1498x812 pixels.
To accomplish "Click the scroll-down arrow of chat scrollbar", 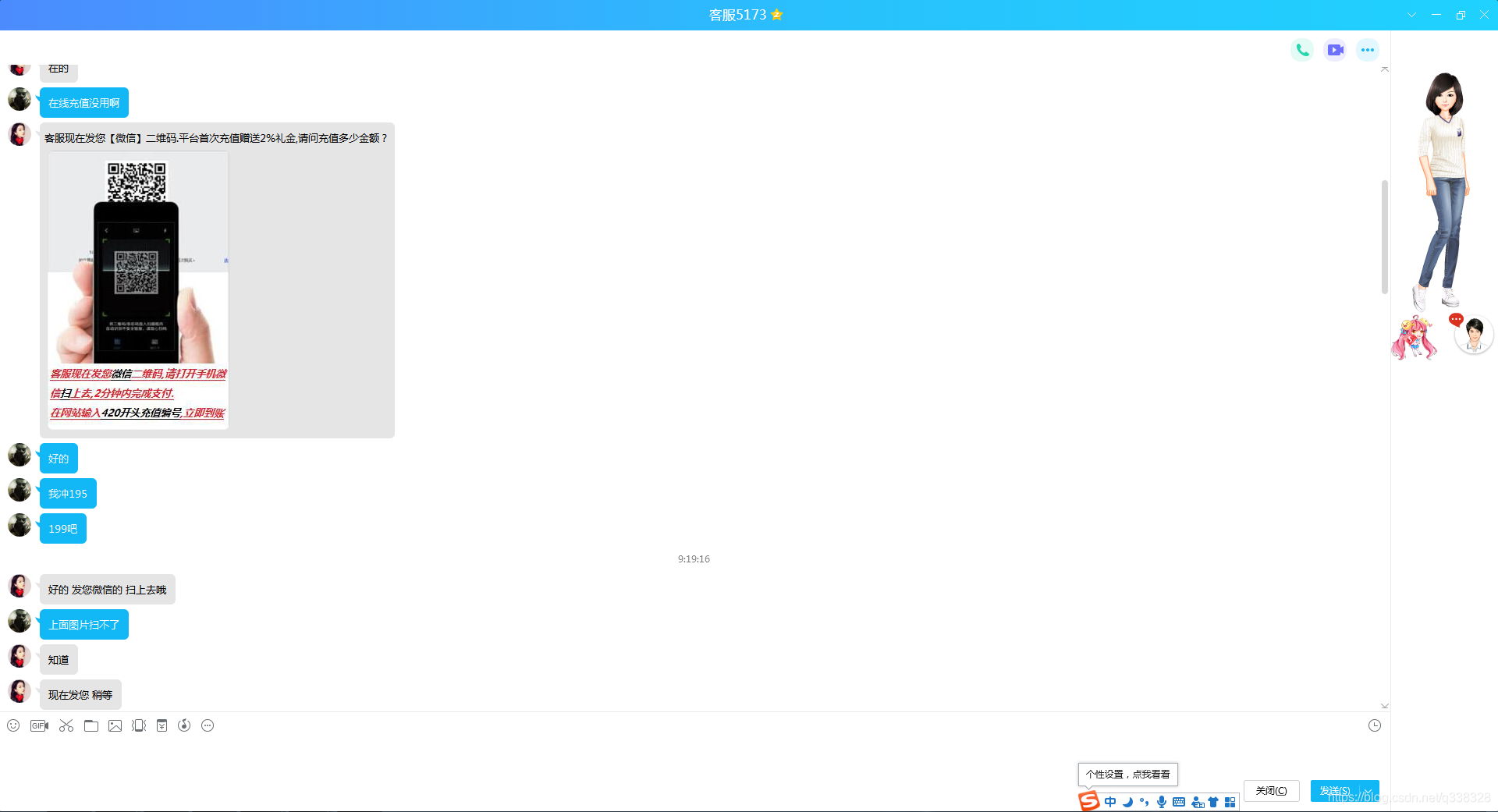I will click(x=1385, y=706).
